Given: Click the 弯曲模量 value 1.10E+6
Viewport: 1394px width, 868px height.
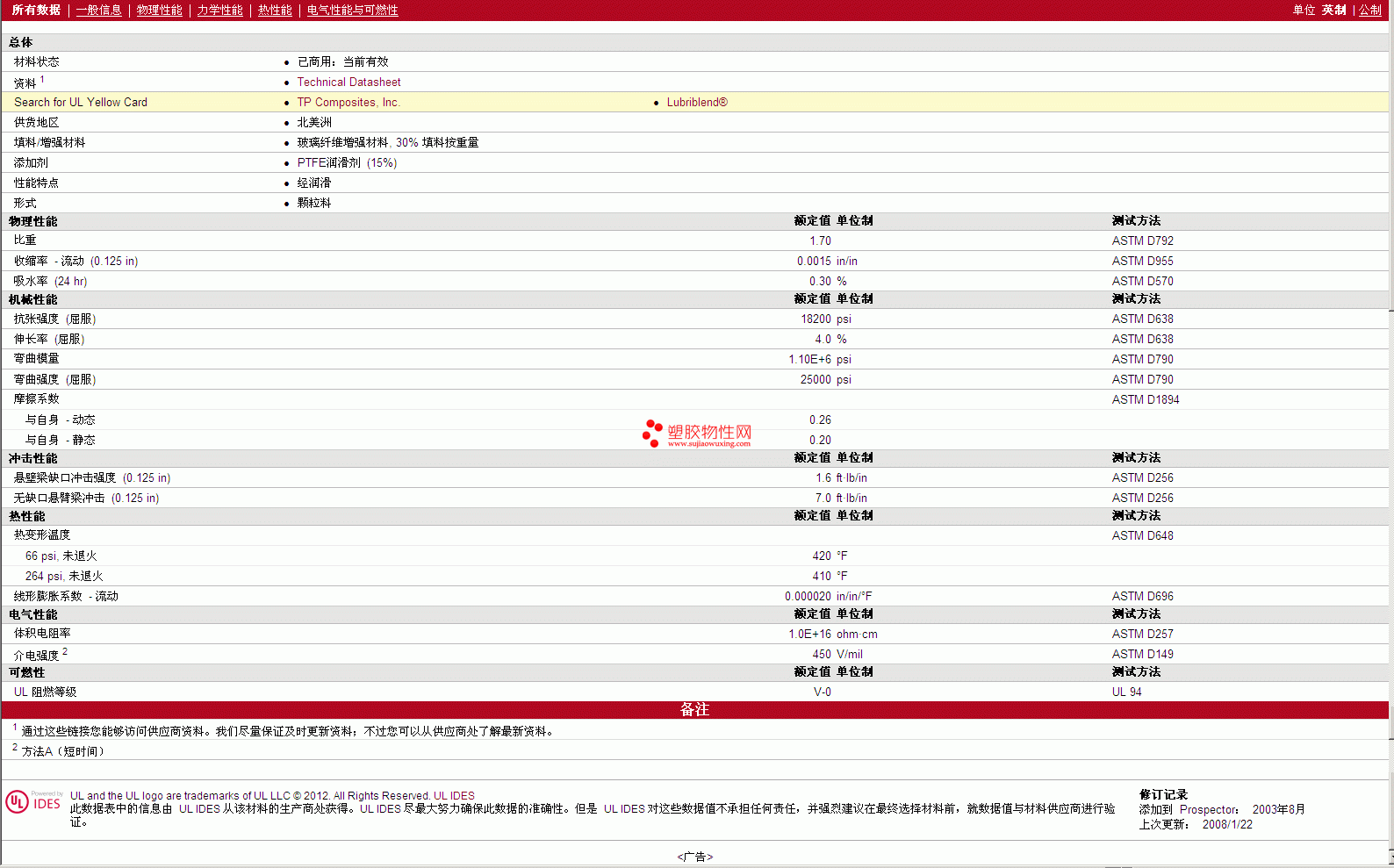Looking at the screenshot, I should point(809,359).
